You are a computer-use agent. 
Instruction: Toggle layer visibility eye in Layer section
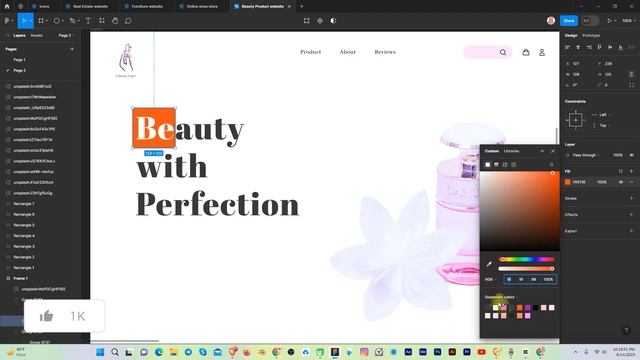pos(632,155)
